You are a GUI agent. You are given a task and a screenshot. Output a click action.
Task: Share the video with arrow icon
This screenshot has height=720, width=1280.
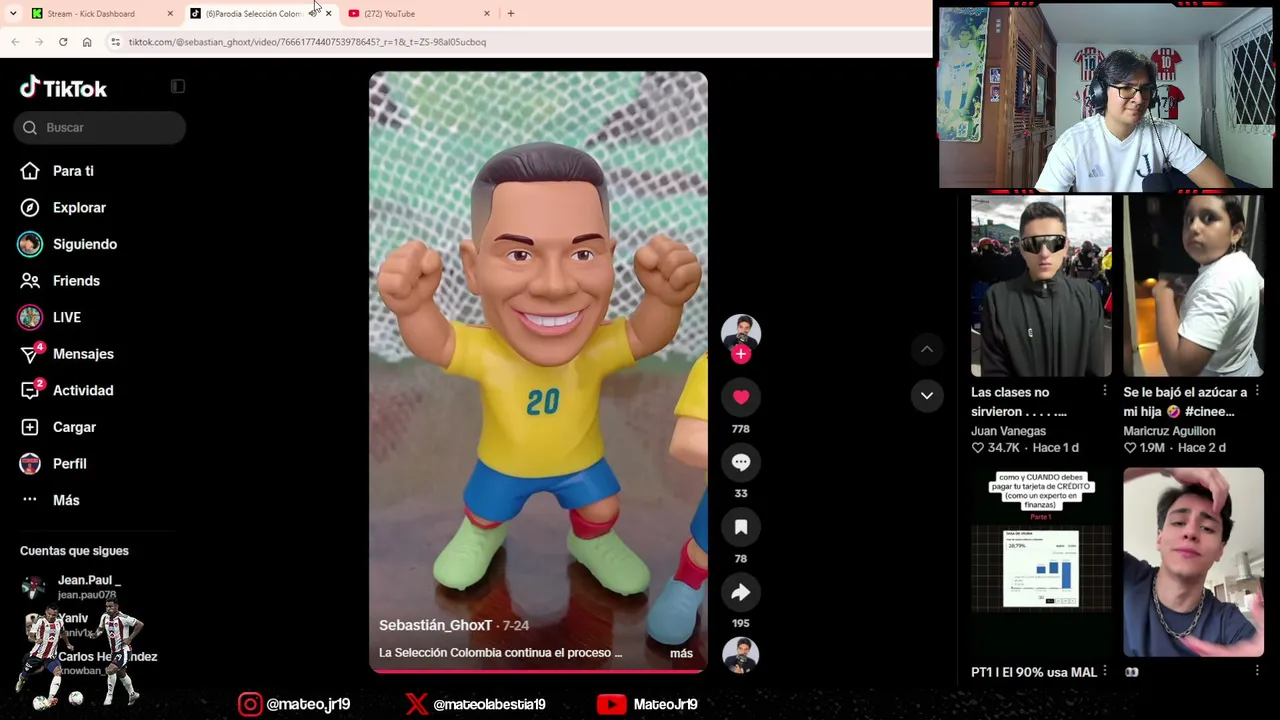coord(741,592)
